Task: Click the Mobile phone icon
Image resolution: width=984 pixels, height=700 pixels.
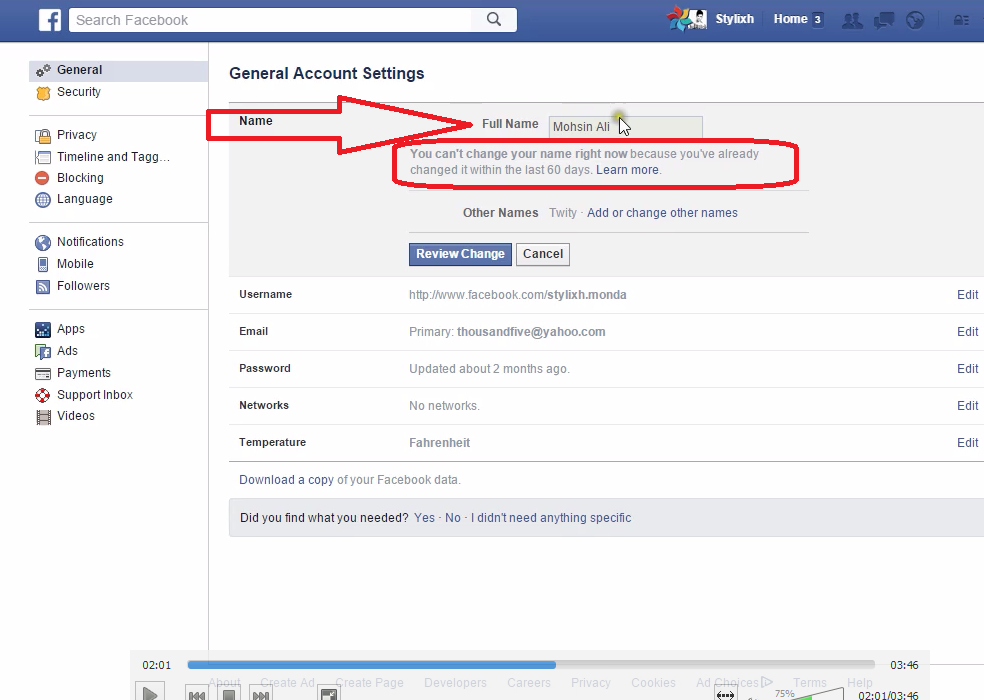Action: (43, 264)
